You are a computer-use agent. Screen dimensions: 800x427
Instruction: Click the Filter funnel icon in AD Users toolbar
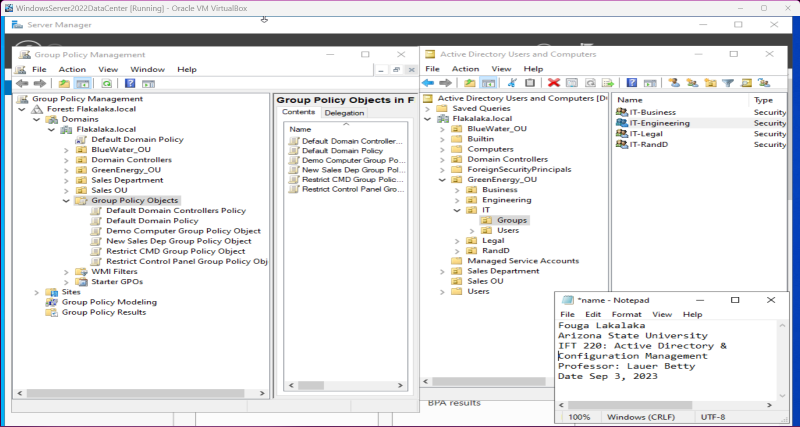(728, 83)
